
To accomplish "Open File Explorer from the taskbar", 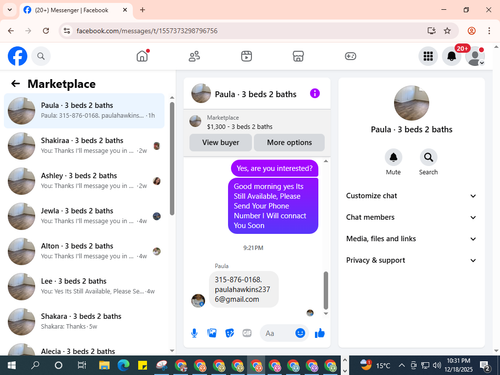I will (104, 366).
